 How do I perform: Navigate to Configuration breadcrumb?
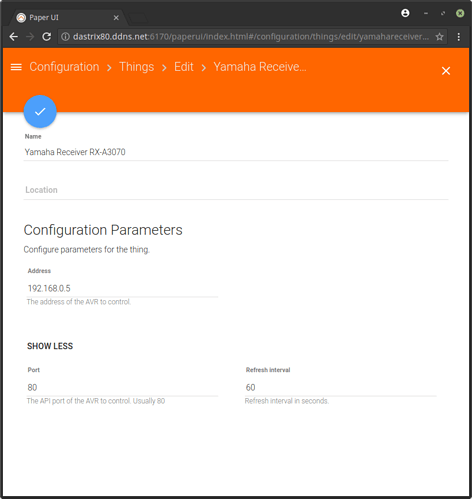click(x=64, y=67)
